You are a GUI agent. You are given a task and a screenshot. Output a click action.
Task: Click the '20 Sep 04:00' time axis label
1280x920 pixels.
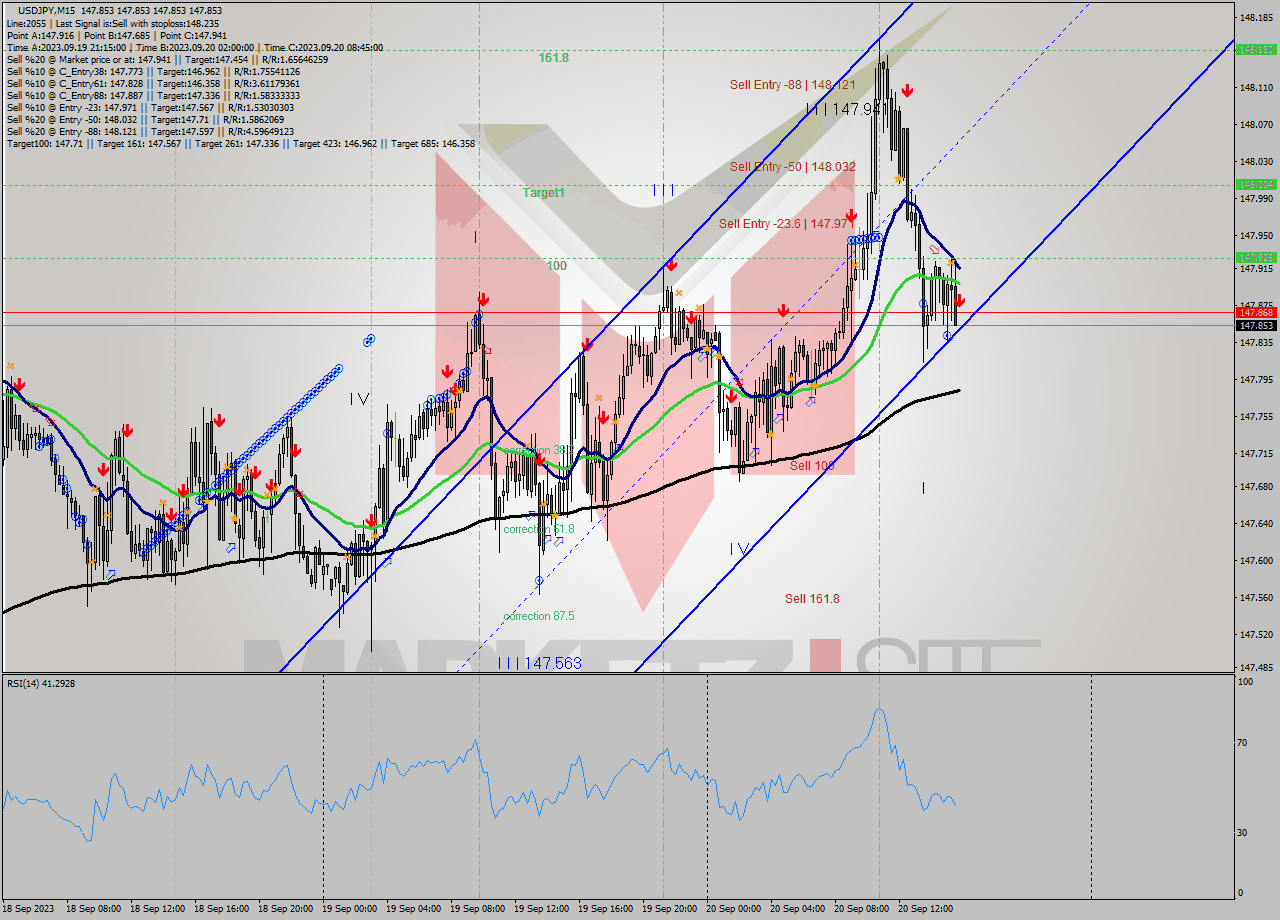[x=799, y=909]
